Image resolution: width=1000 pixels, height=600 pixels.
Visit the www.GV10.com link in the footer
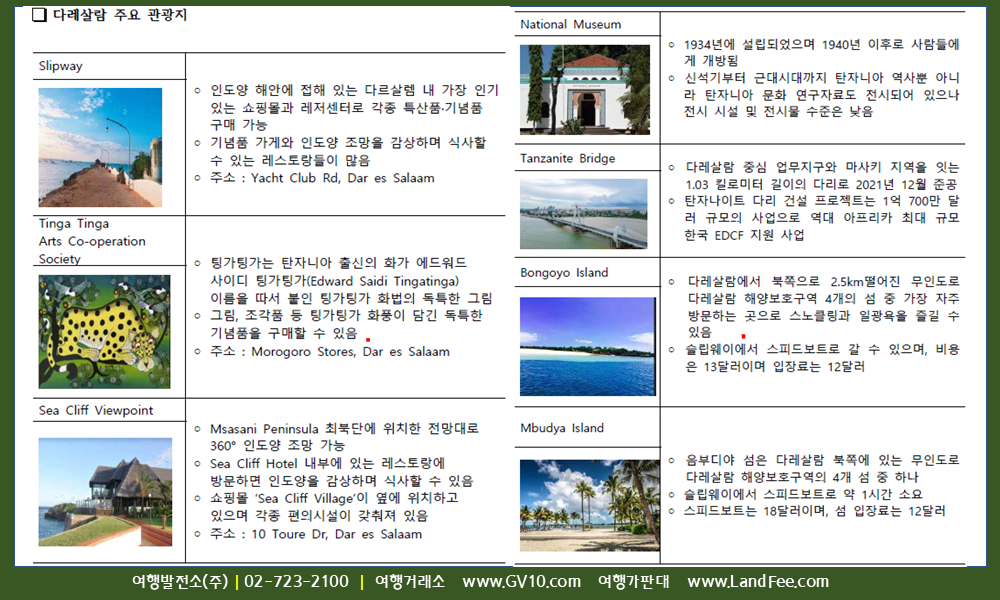coord(521,582)
